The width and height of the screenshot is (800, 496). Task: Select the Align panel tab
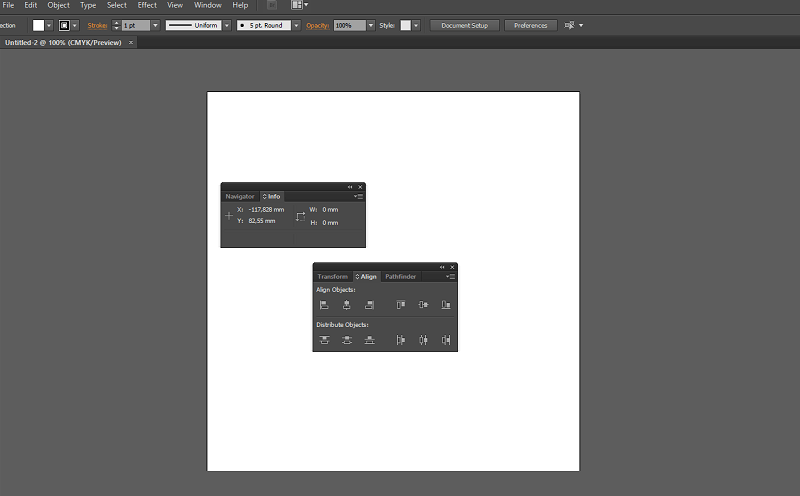[366, 277]
